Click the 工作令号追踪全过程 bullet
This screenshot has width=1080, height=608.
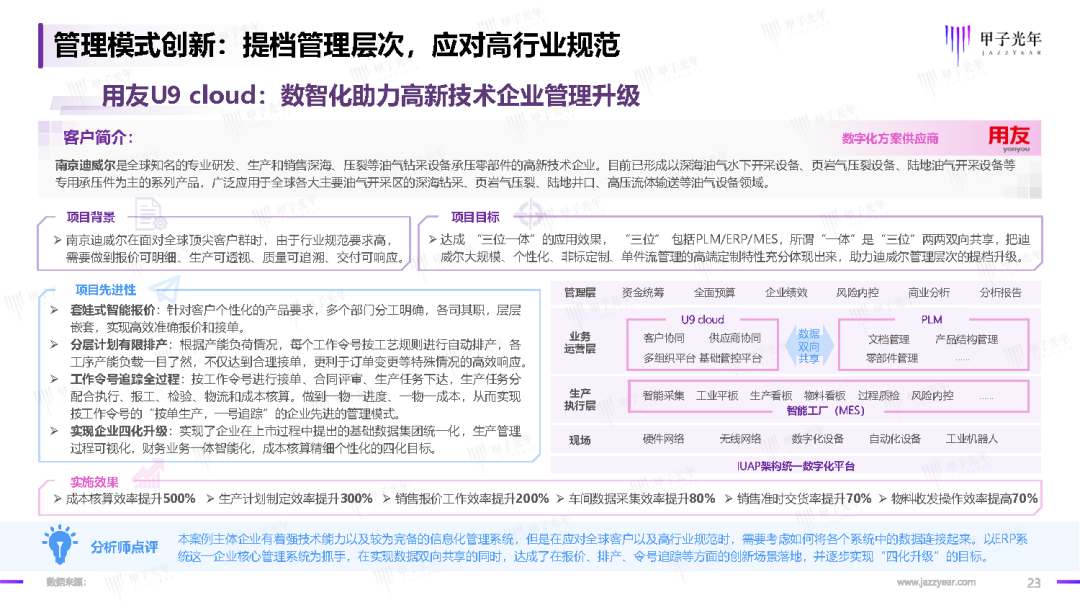coord(124,379)
